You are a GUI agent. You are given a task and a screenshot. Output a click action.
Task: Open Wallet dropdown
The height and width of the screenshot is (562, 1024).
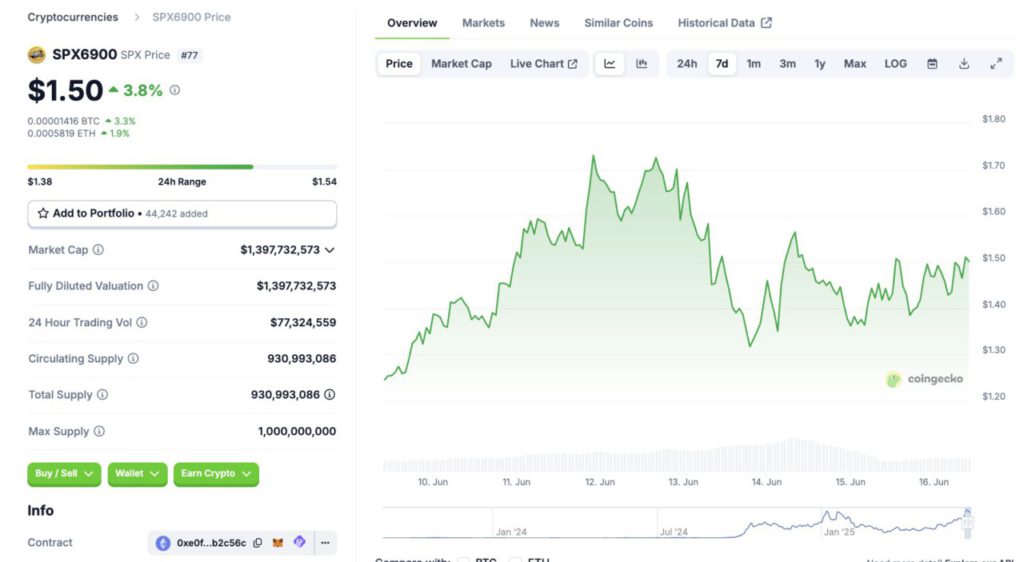(x=137, y=474)
